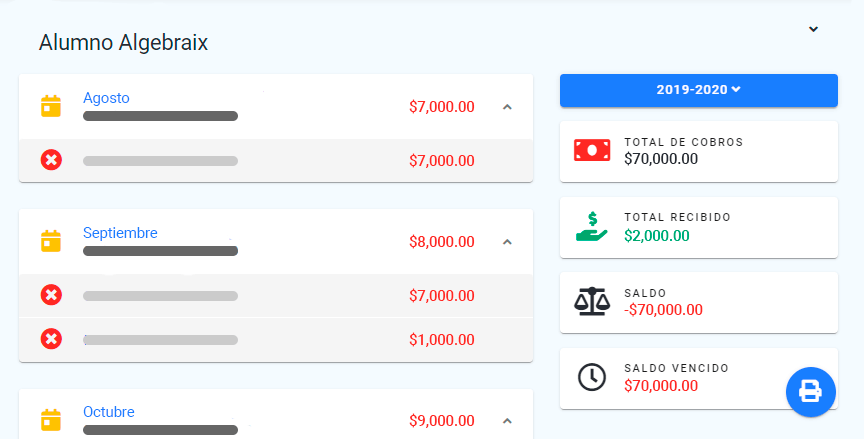Viewport: 864px width, 439px height.
Task: Click the Saldo Vencido clock icon
Action: [591, 377]
